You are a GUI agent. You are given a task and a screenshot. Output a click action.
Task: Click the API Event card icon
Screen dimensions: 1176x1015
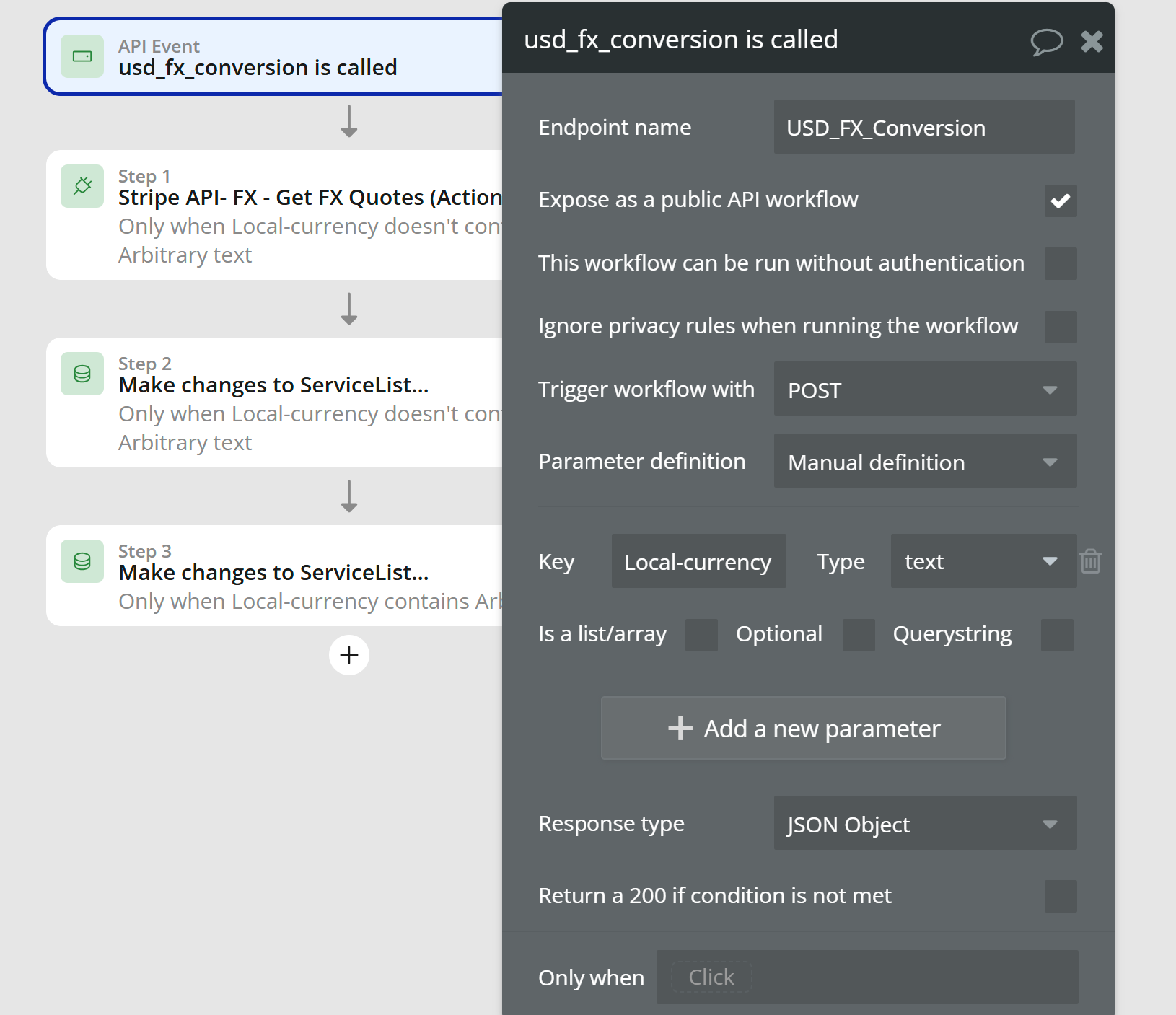coord(82,56)
